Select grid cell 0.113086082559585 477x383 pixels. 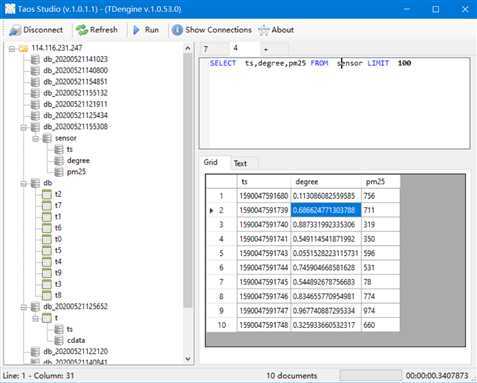tap(326, 196)
